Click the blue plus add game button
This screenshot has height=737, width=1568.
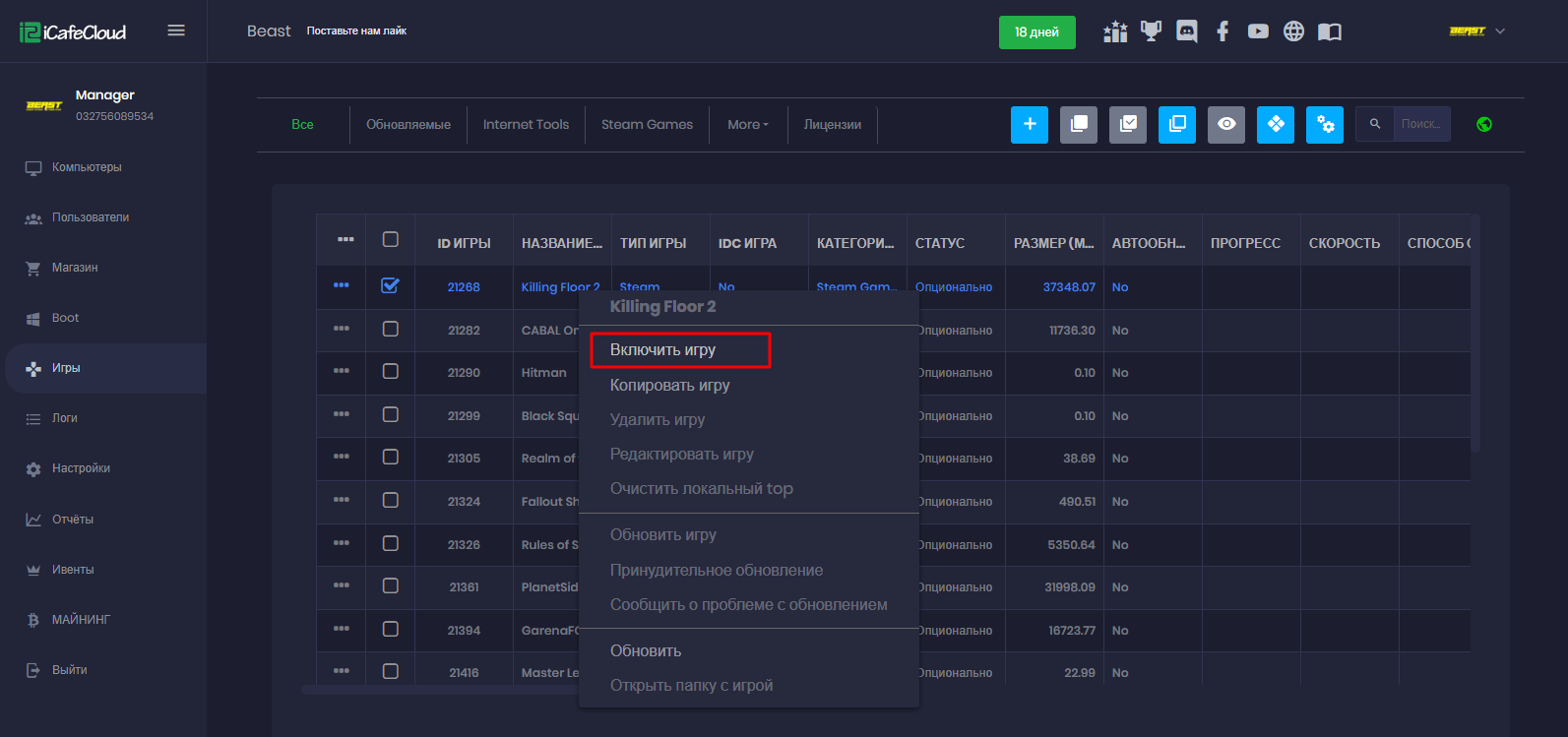point(1030,124)
